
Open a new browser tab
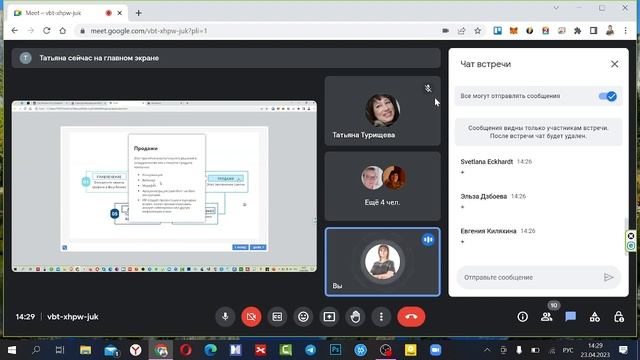click(138, 13)
